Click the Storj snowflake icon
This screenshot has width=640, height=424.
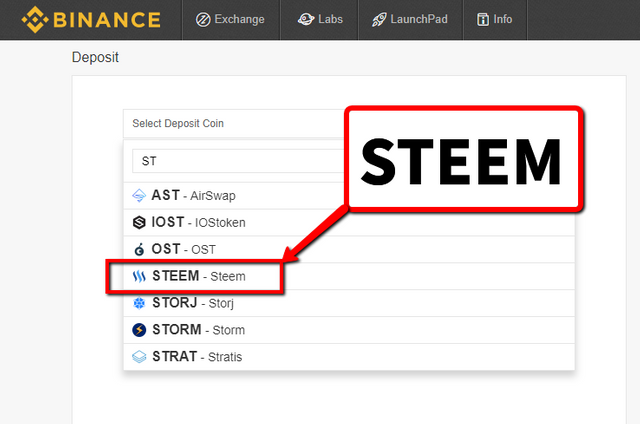click(x=139, y=303)
